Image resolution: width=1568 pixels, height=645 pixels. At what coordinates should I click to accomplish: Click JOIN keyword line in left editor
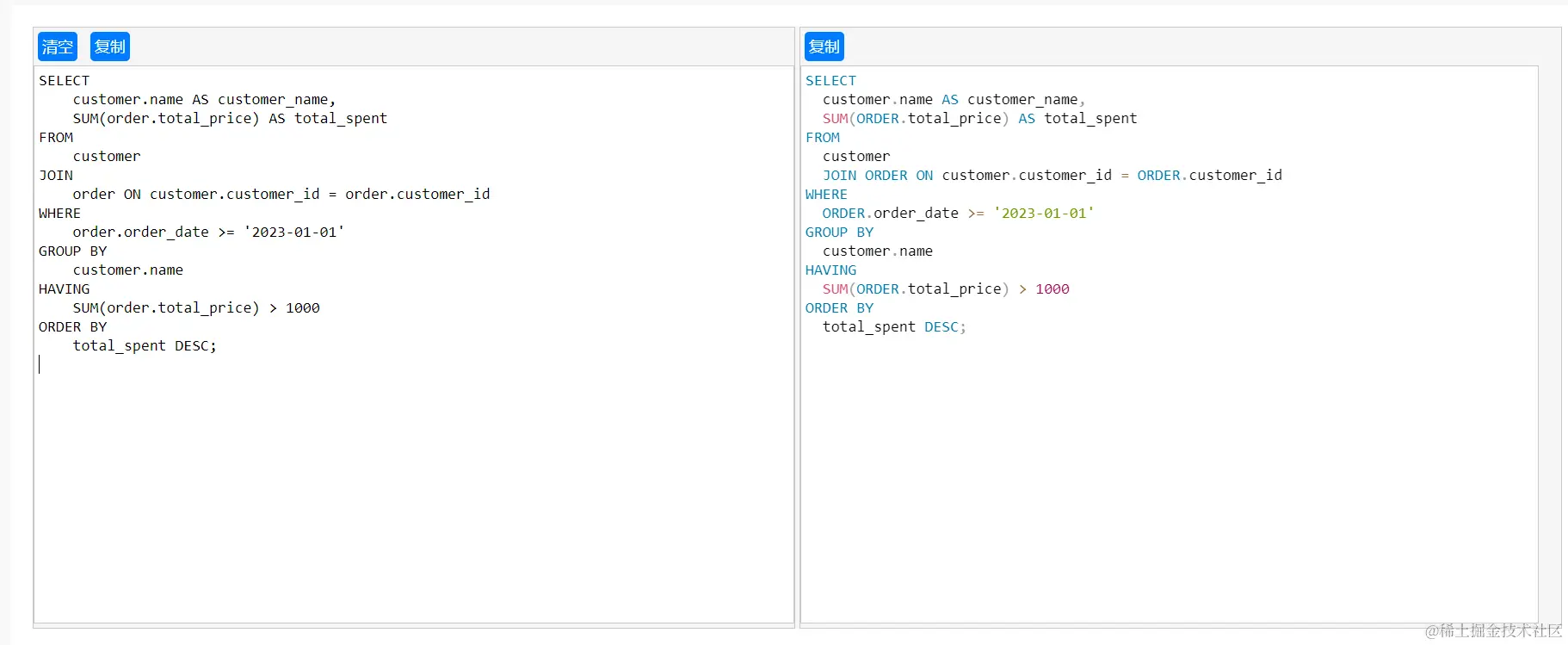pos(56,176)
